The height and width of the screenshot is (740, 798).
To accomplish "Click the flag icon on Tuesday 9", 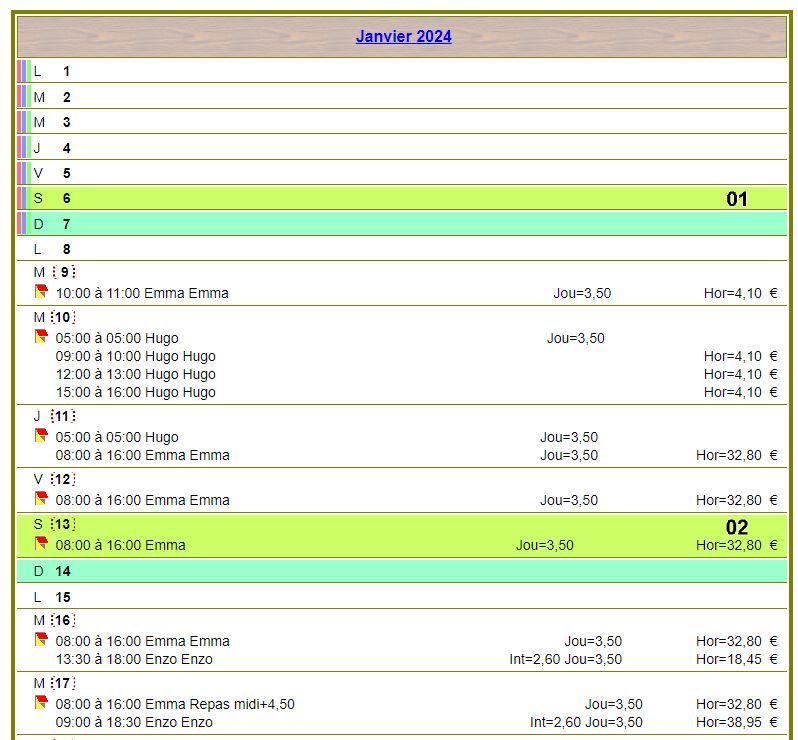I will 41,292.
